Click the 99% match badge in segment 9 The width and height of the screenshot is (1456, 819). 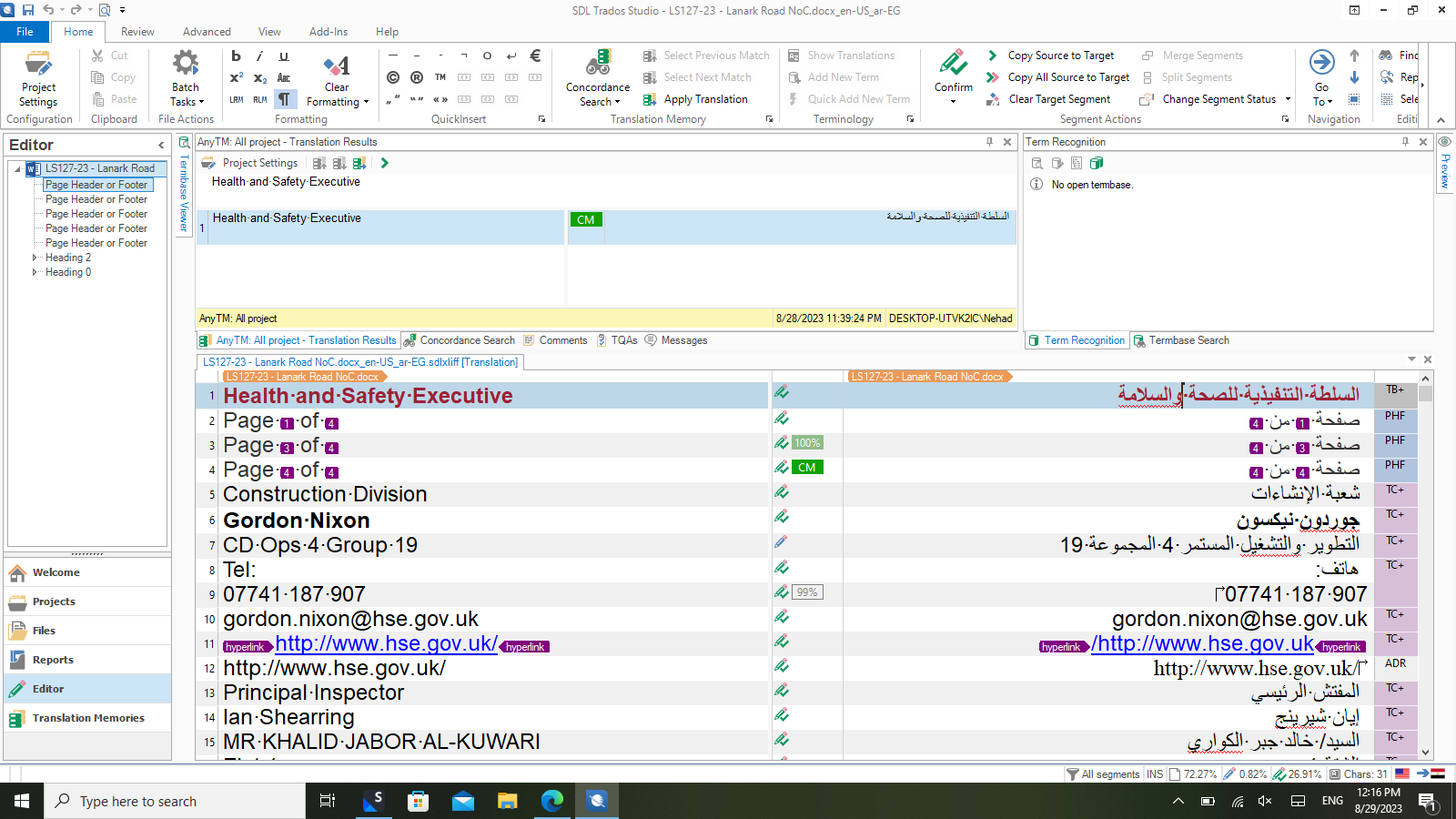(x=807, y=592)
